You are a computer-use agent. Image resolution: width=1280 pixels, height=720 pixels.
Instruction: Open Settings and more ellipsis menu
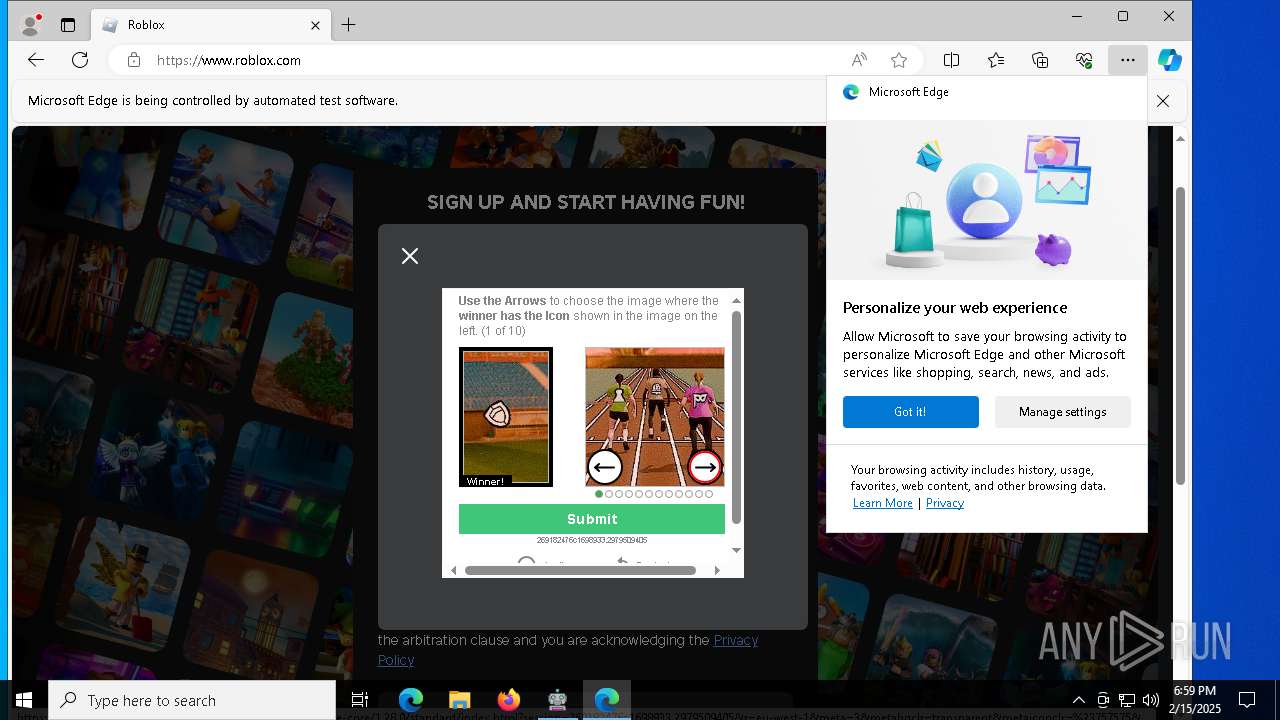coord(1128,60)
